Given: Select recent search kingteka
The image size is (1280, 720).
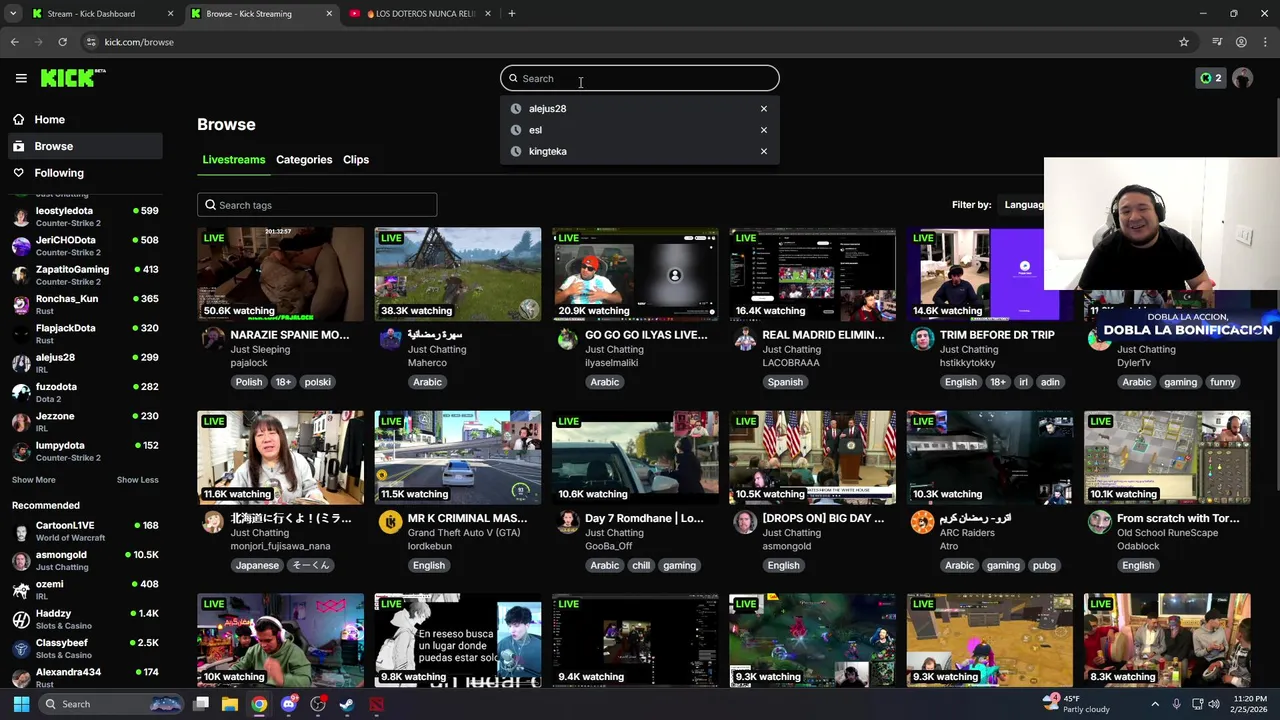Looking at the screenshot, I should [x=547, y=151].
